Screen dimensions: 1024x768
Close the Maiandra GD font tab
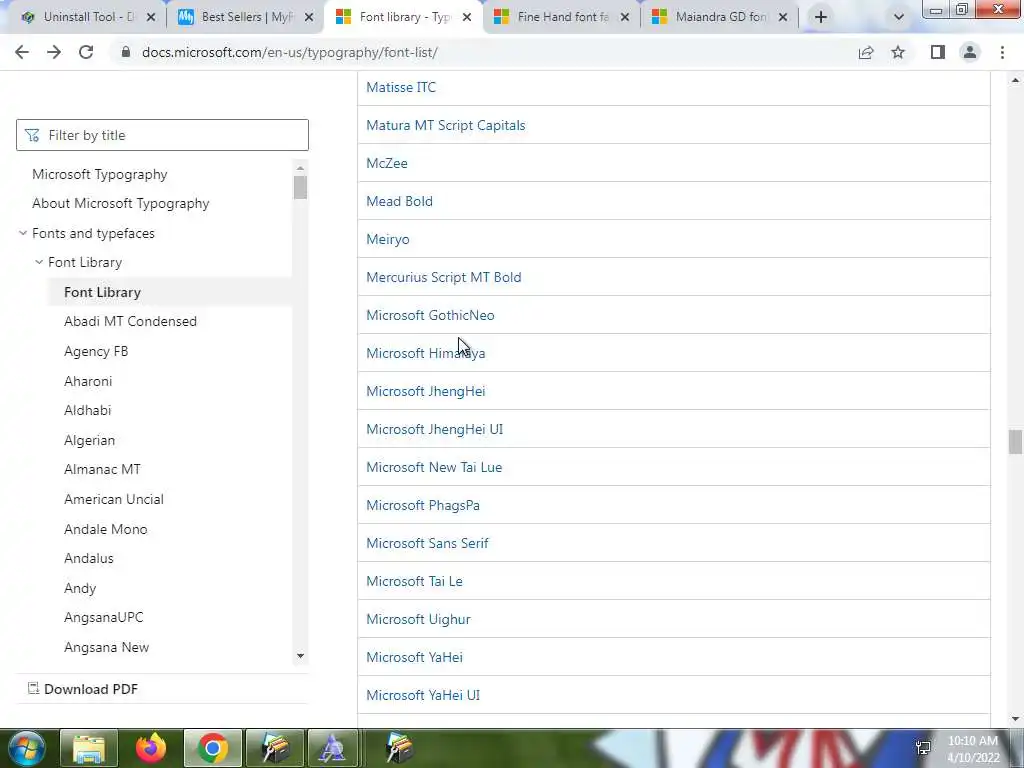click(x=783, y=17)
